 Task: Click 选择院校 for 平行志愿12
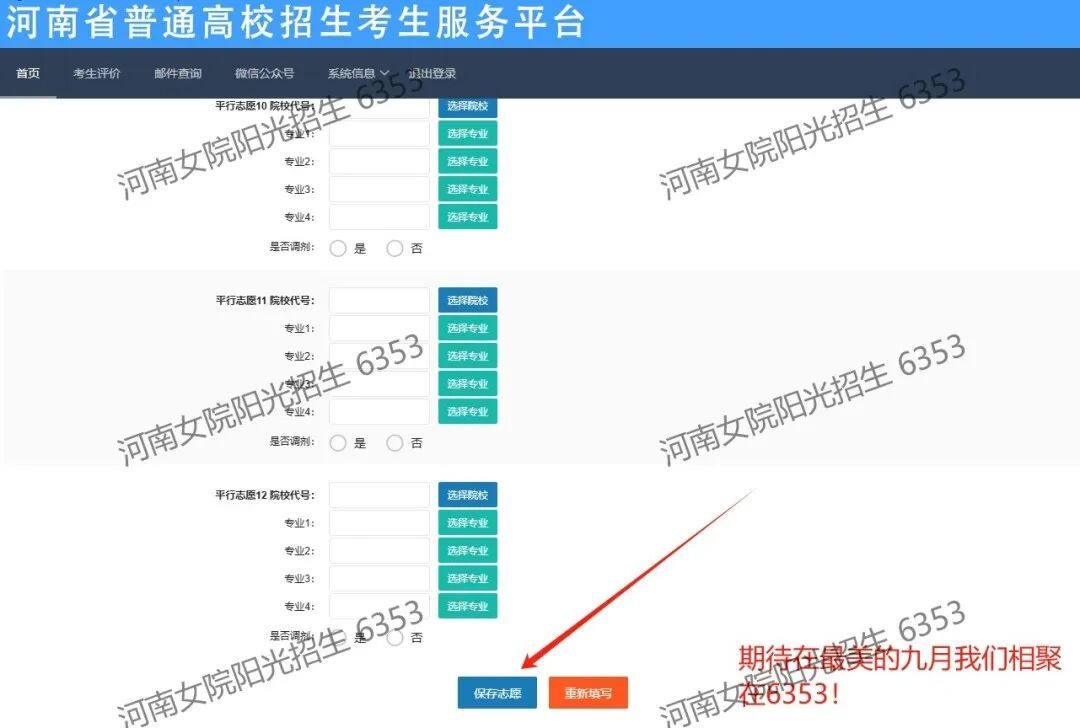click(x=467, y=495)
